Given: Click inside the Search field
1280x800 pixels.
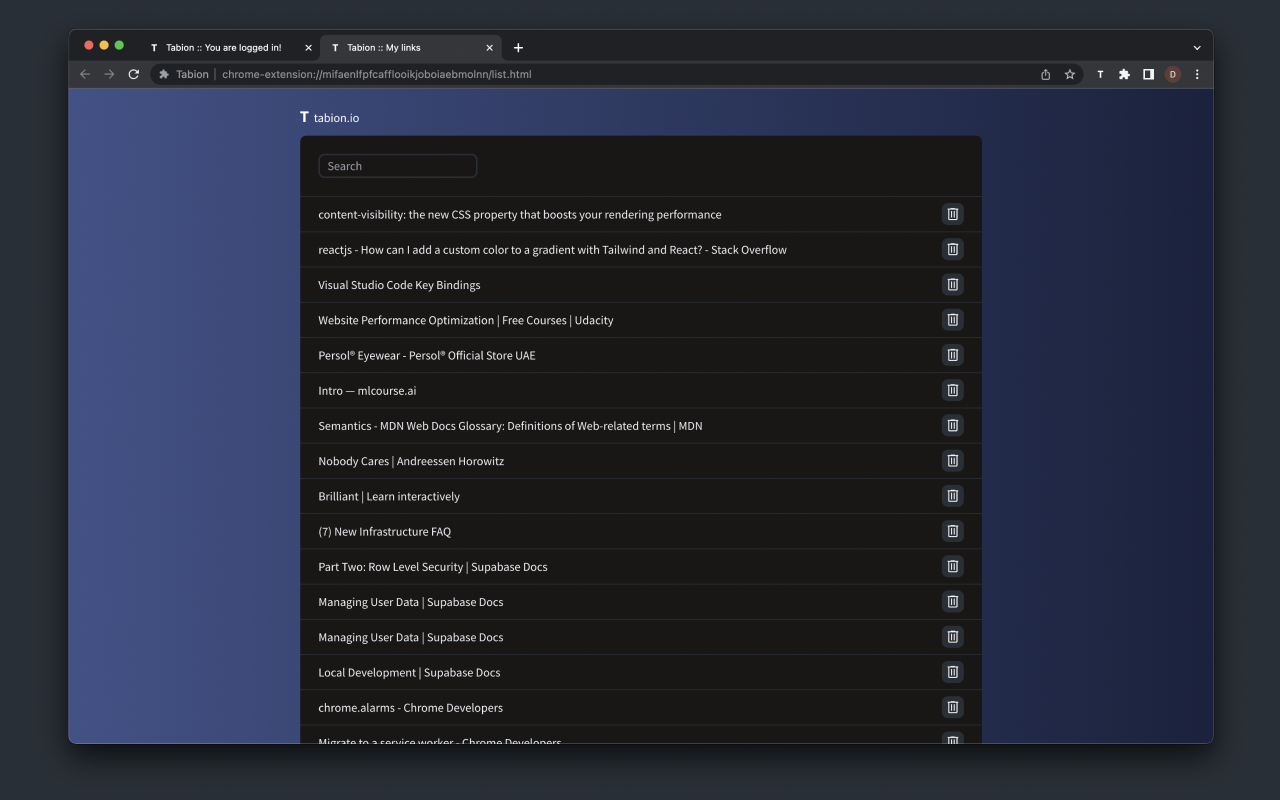Looking at the screenshot, I should point(397,165).
